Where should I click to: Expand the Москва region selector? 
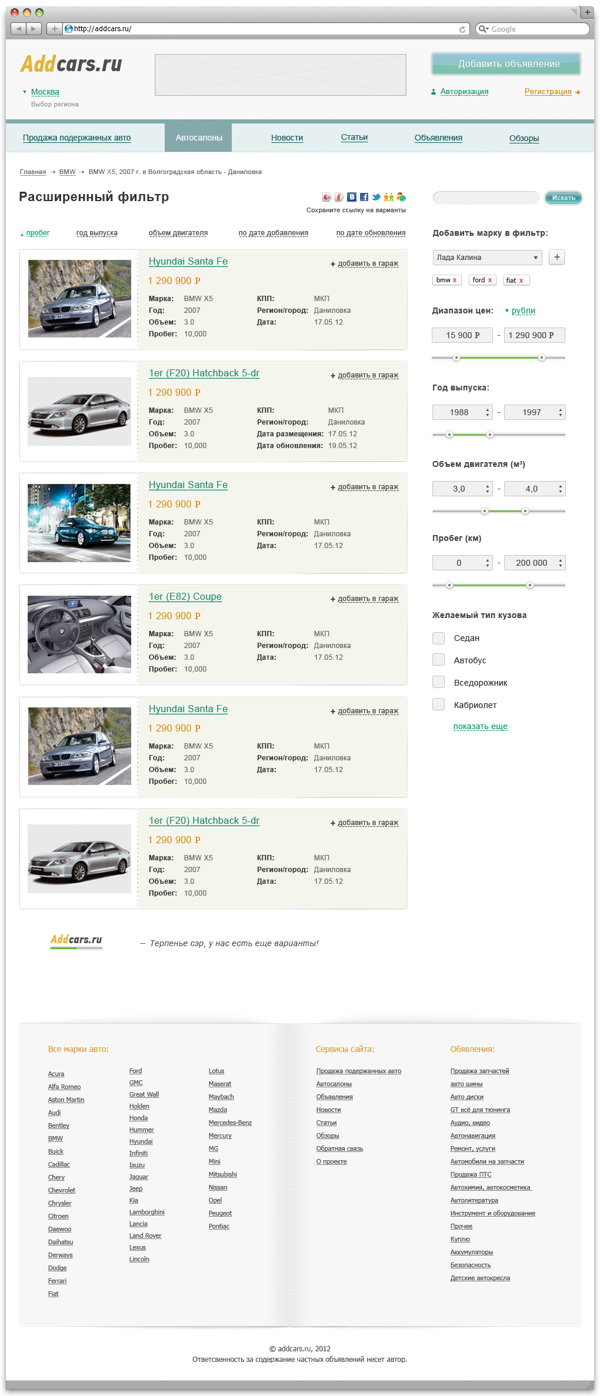pyautogui.click(x=44, y=92)
